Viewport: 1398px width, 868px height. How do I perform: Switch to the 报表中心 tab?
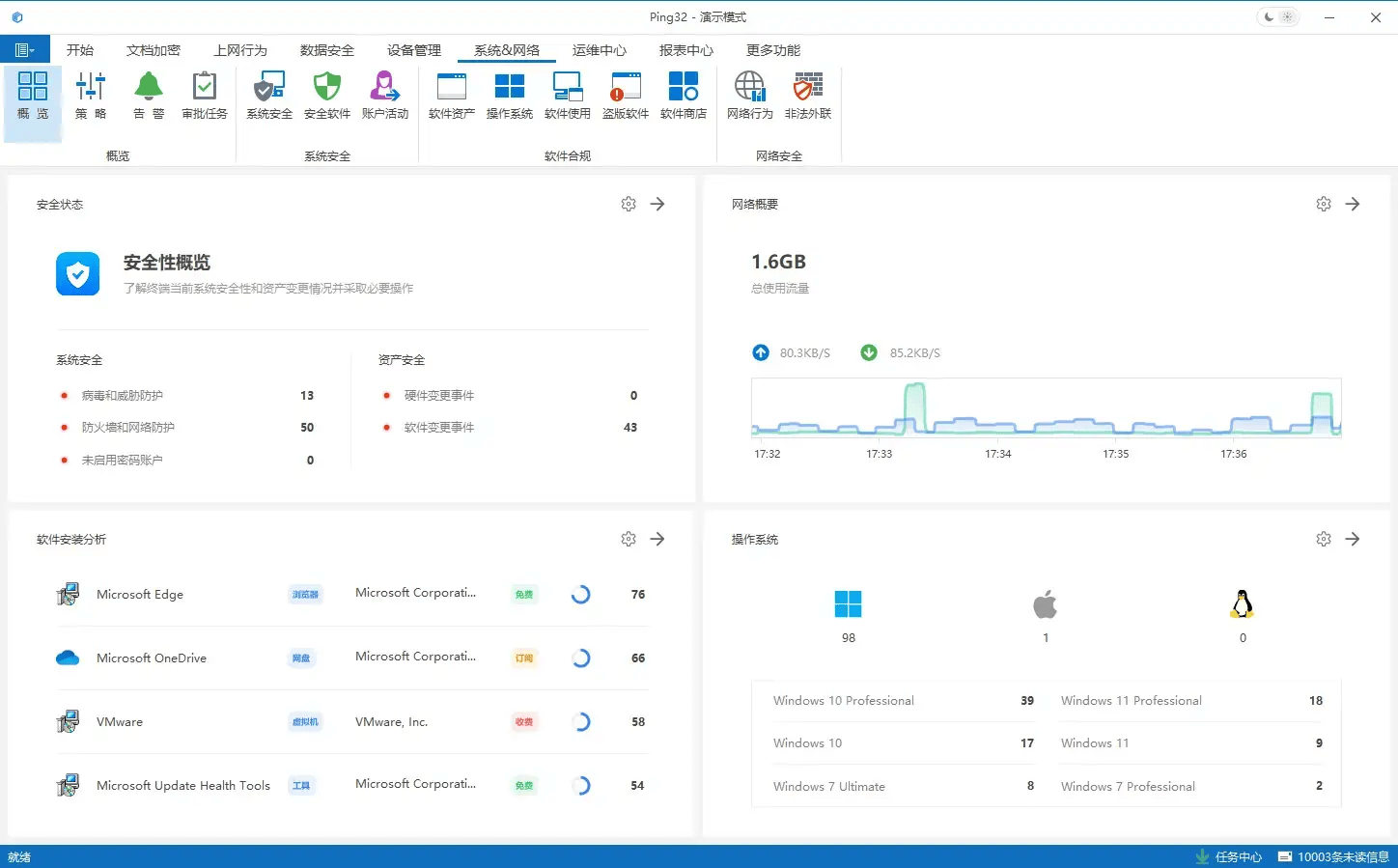[685, 50]
